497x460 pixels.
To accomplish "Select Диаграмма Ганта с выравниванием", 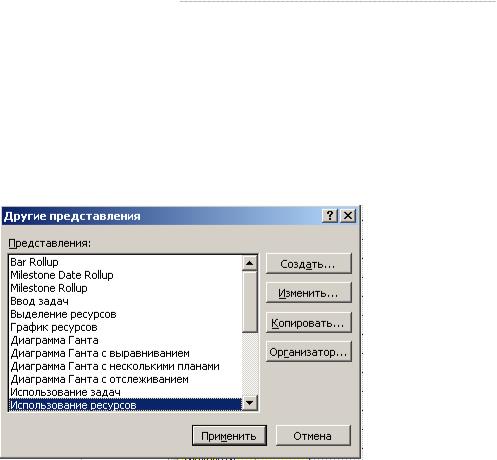I will 125,353.
